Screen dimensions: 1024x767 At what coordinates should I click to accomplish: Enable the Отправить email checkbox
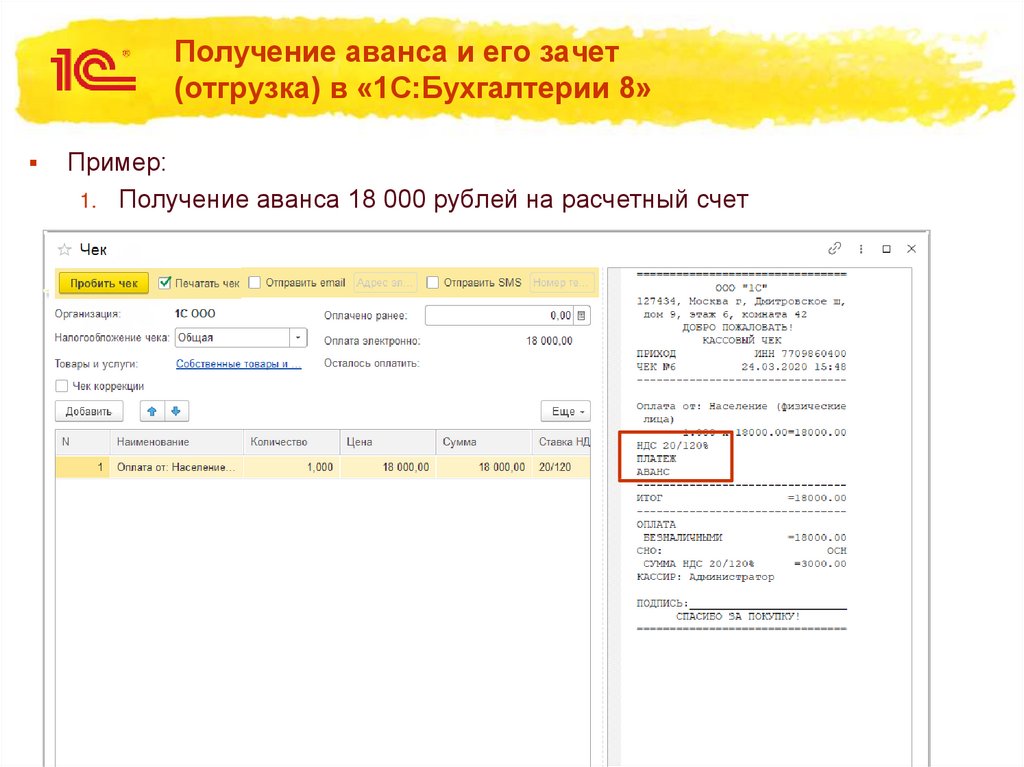click(x=255, y=282)
